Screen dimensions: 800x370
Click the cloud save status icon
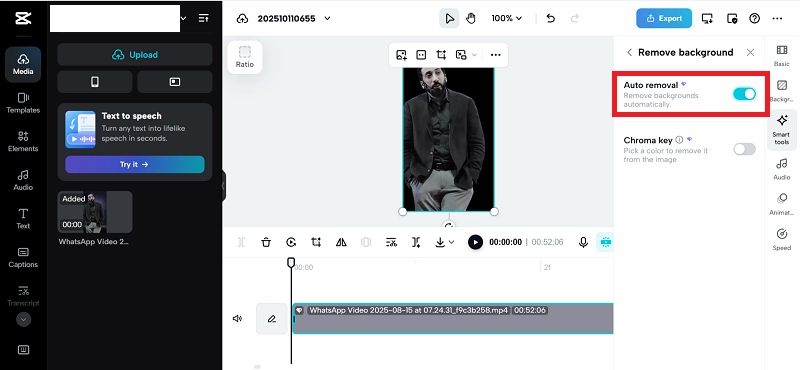click(x=242, y=18)
